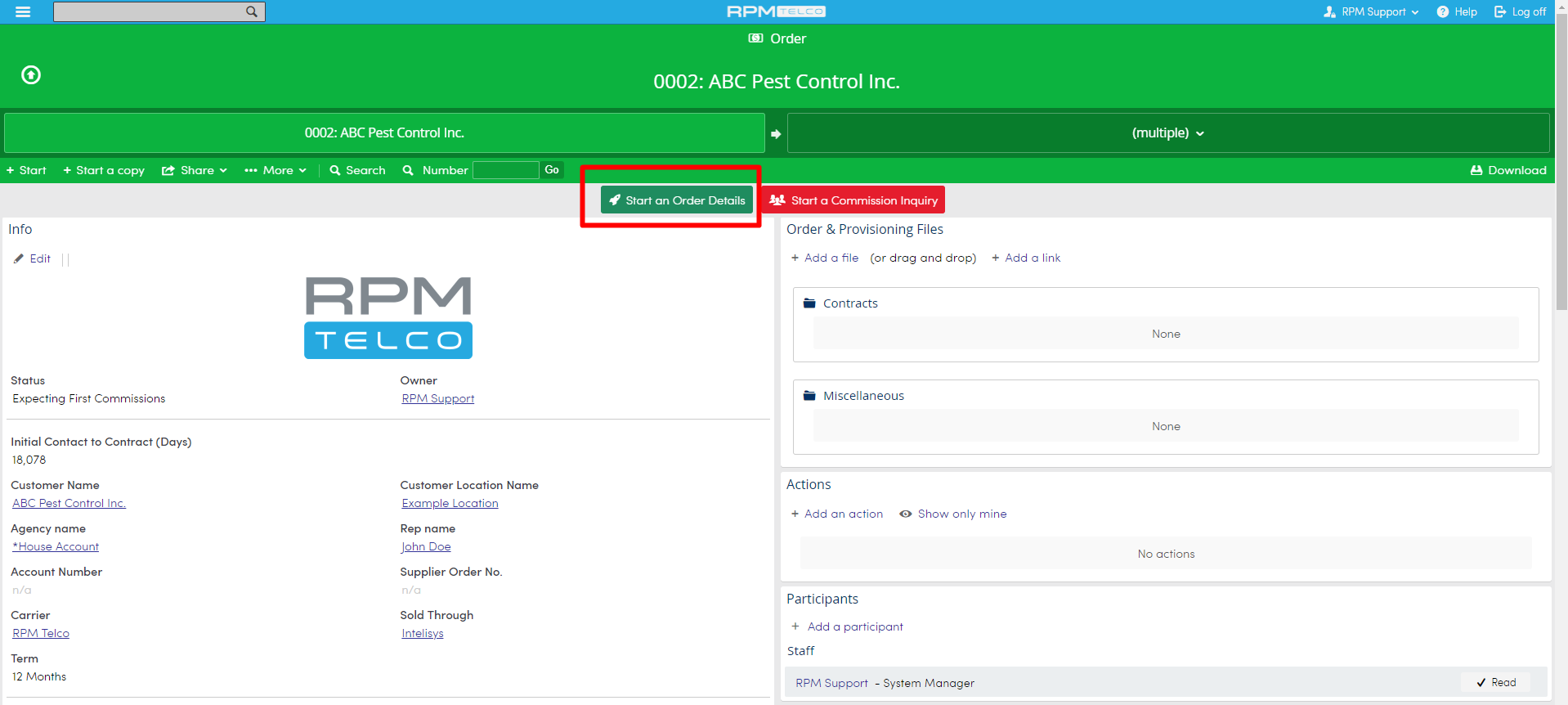
Task: Open the John Doe rep link
Action: [427, 546]
